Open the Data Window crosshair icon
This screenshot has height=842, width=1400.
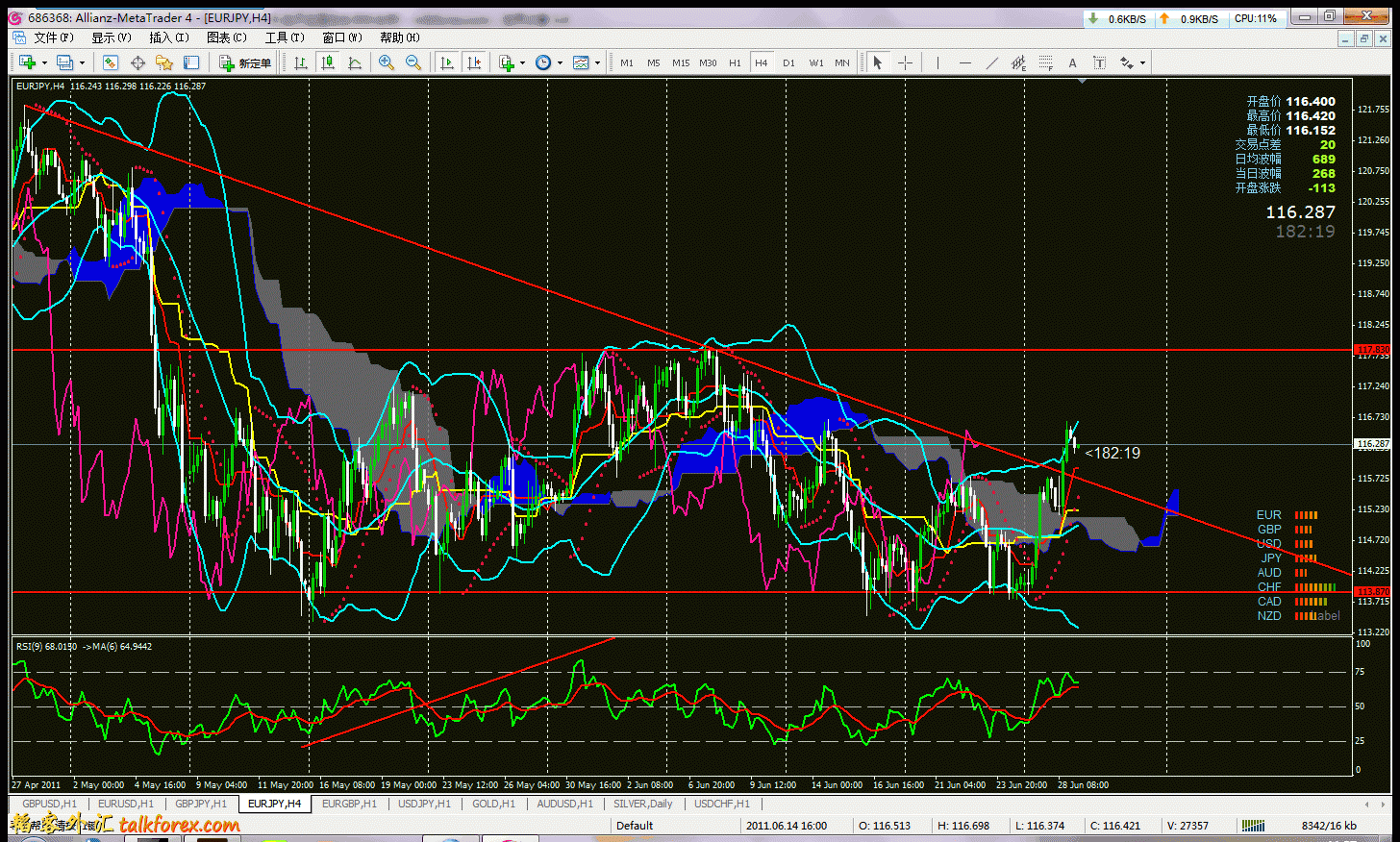pos(137,62)
